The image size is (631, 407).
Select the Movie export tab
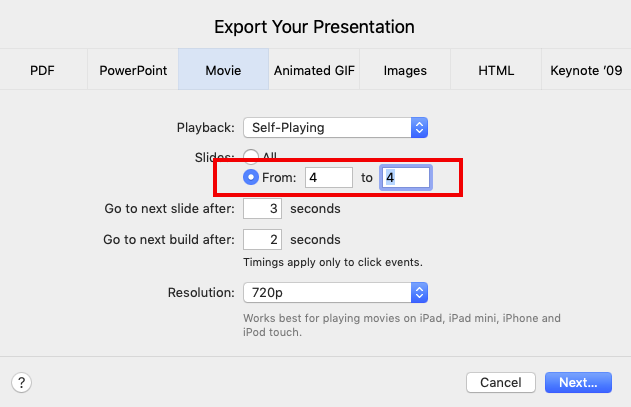(x=223, y=71)
